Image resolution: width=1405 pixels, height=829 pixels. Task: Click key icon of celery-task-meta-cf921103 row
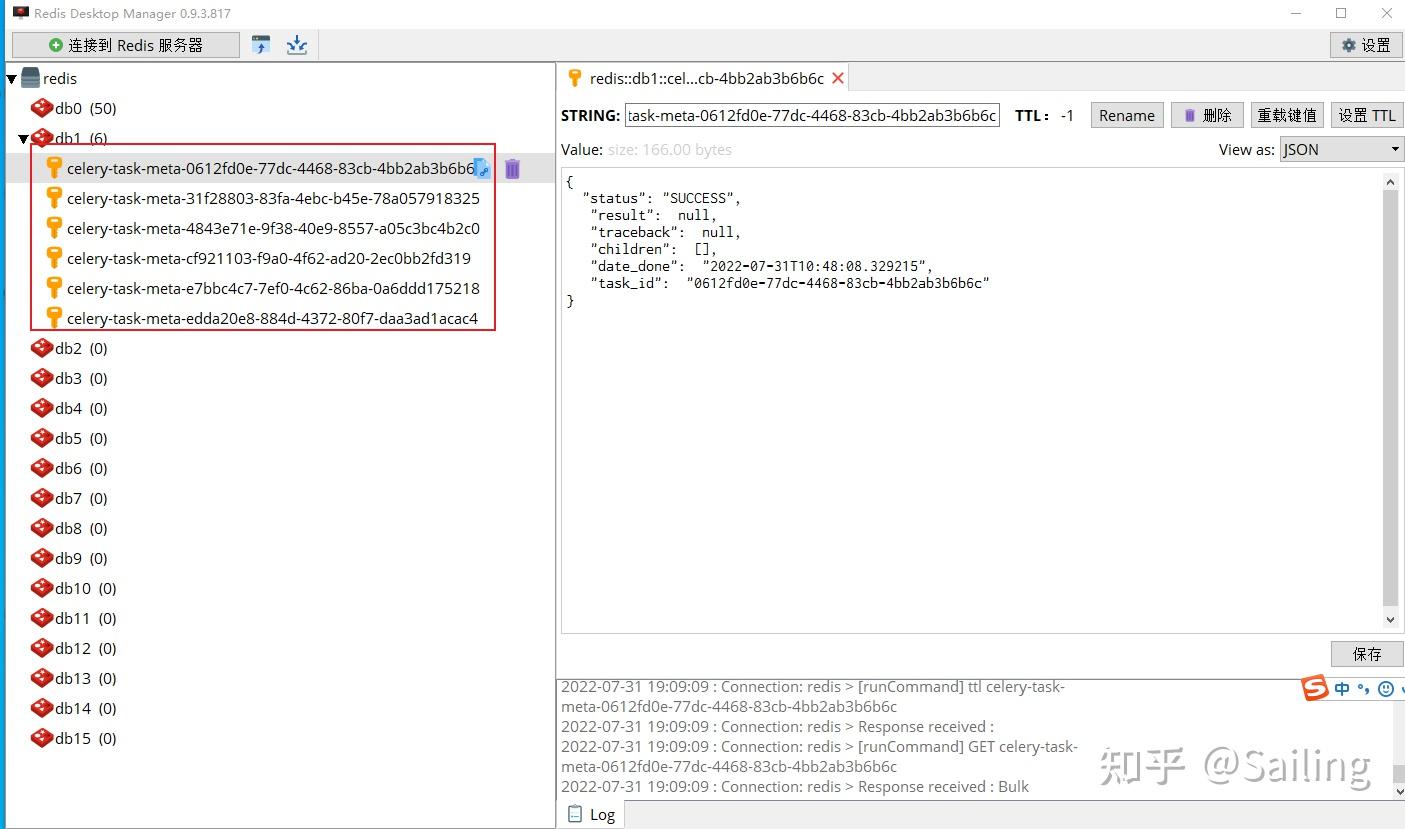coord(55,258)
